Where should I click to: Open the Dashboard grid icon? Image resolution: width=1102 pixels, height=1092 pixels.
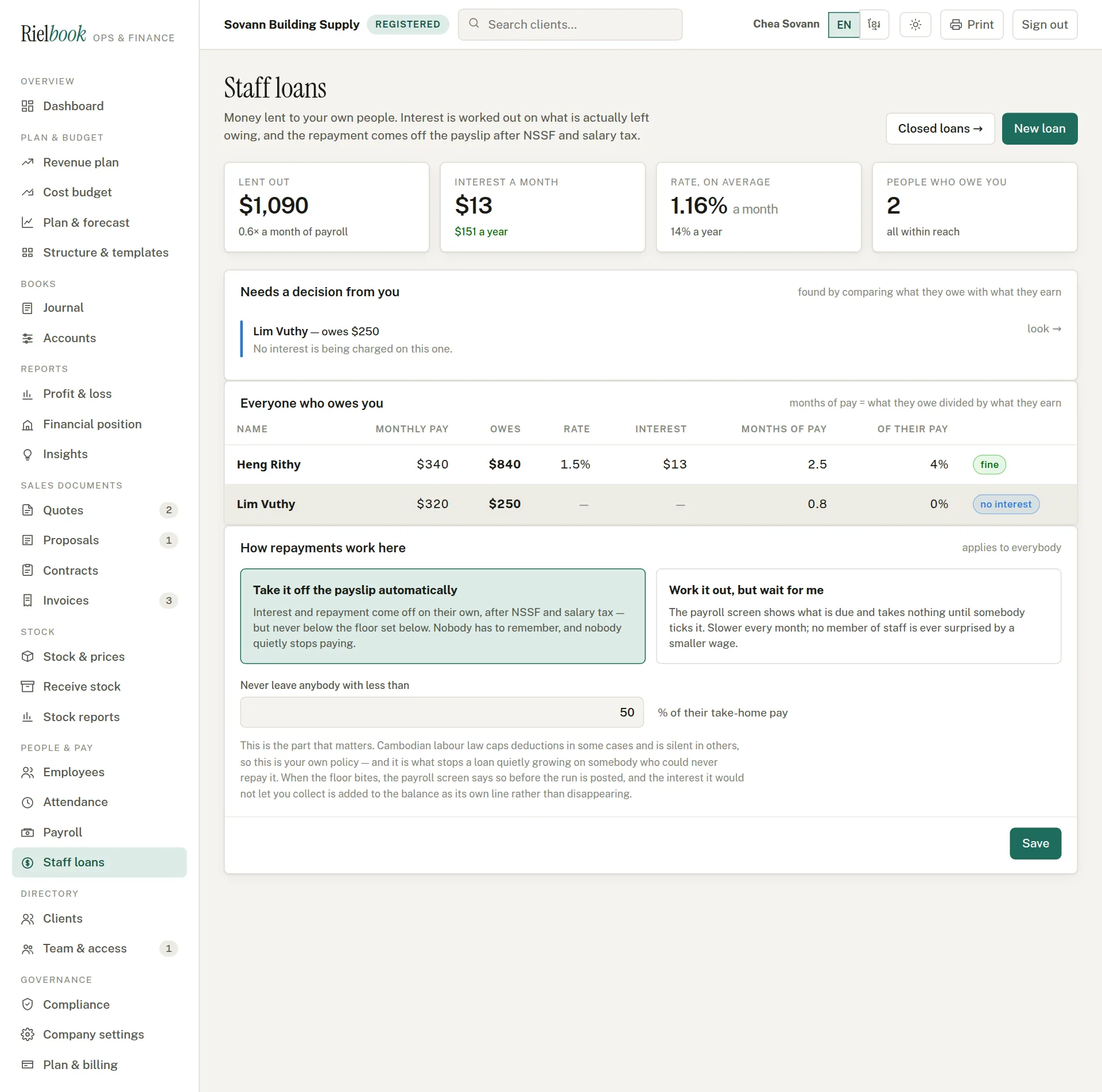tap(28, 106)
